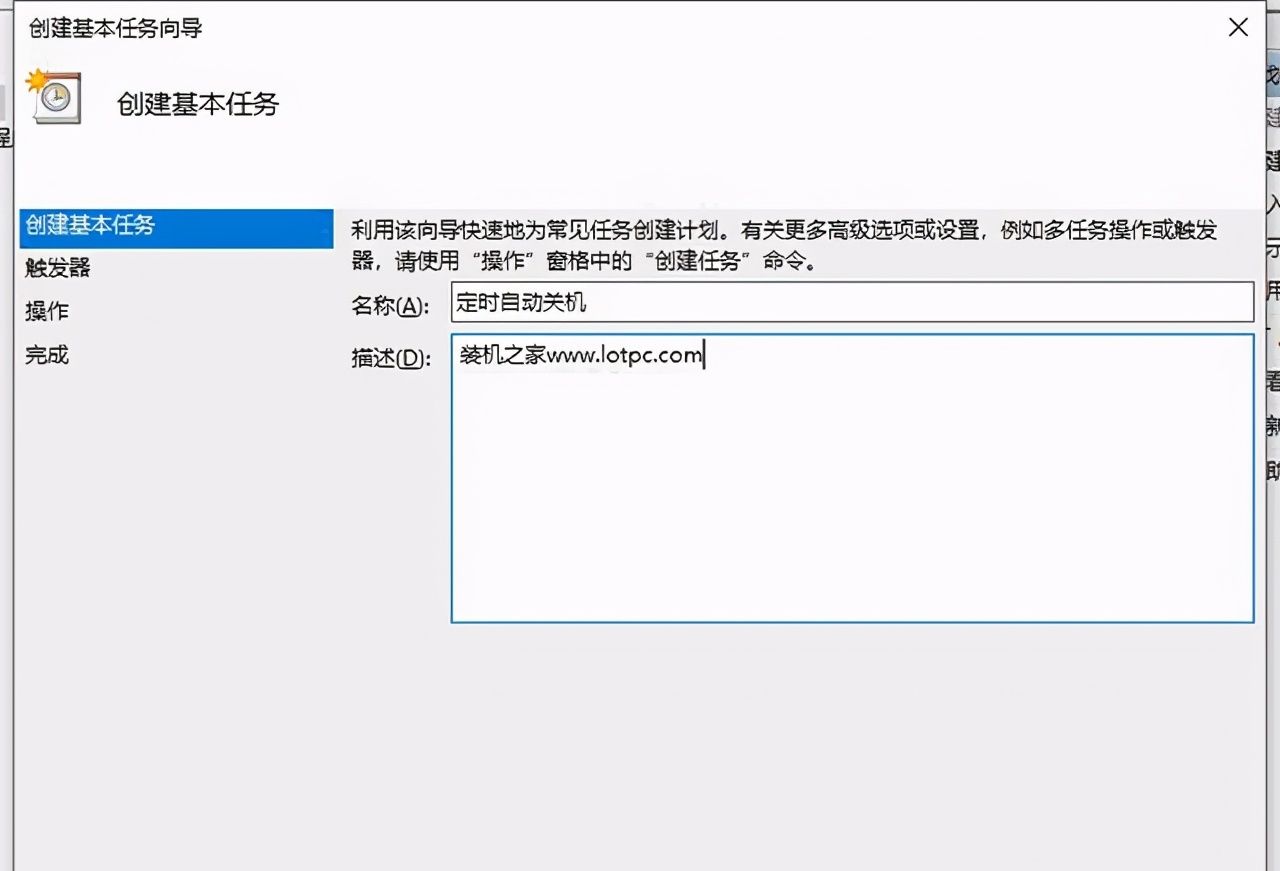Click inside the 描述 text area
1280x871 pixels.
pos(852,478)
